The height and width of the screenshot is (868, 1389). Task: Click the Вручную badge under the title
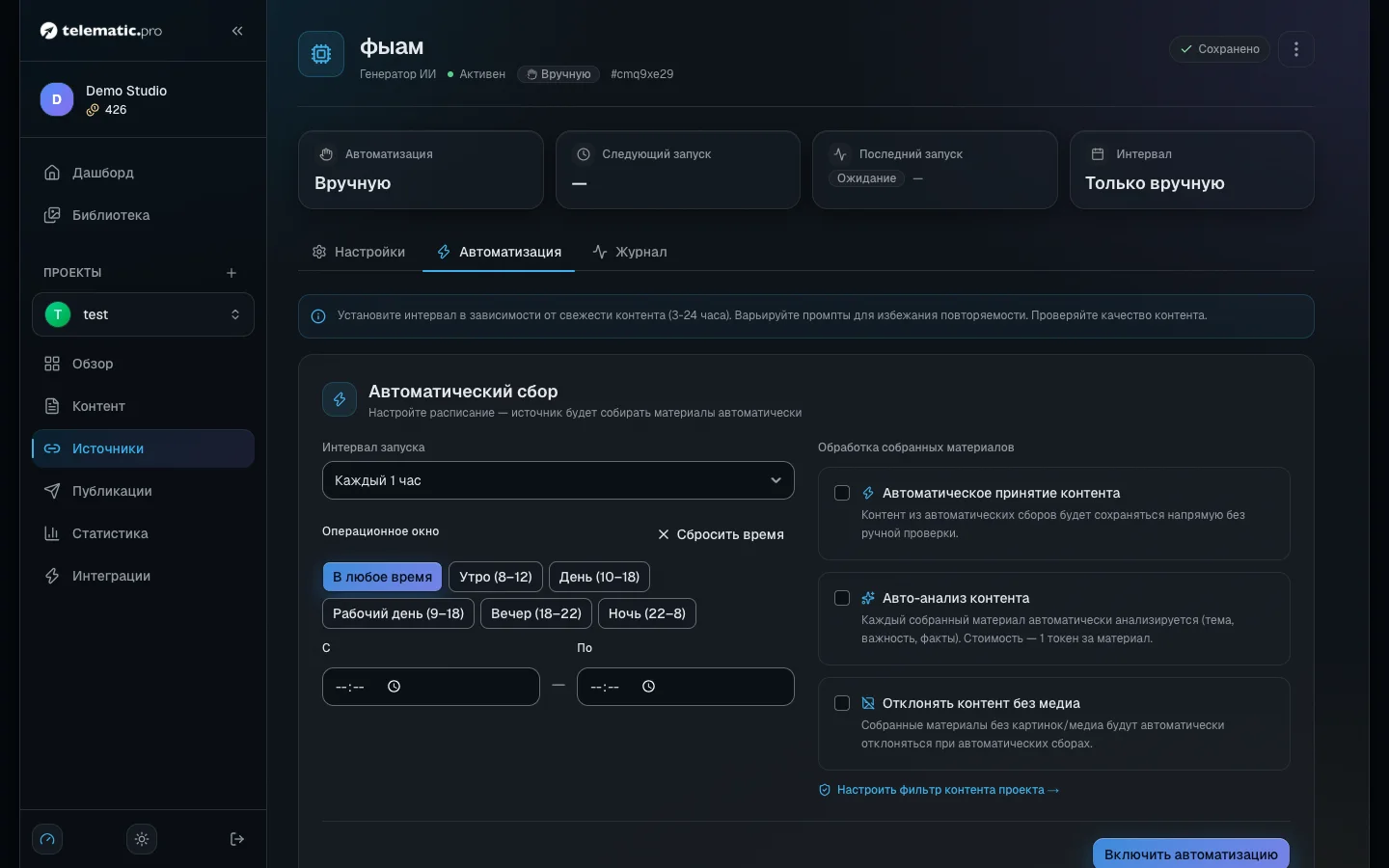[x=558, y=74]
